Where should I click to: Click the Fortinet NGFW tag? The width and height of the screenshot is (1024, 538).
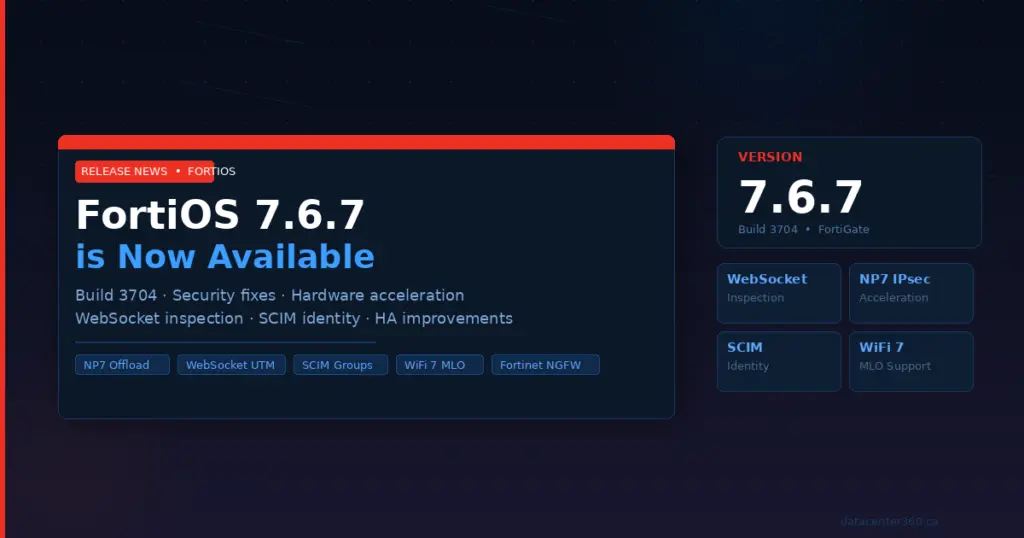pyautogui.click(x=545, y=365)
